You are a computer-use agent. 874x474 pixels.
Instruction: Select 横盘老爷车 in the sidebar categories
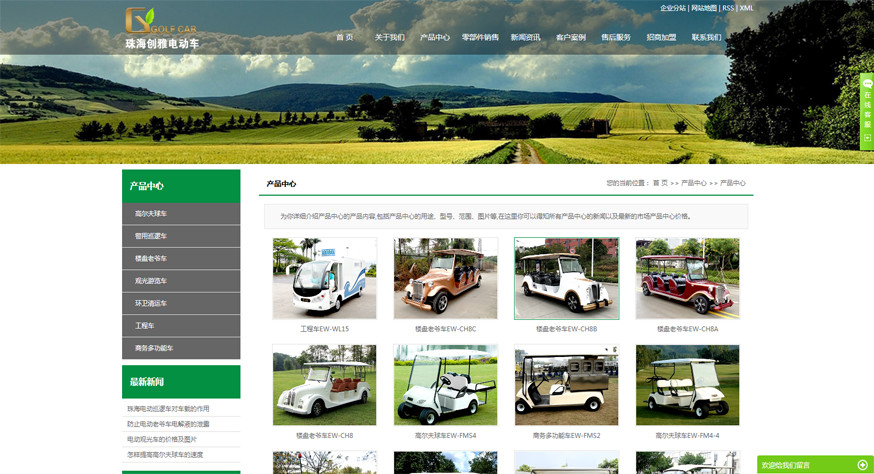pos(181,258)
